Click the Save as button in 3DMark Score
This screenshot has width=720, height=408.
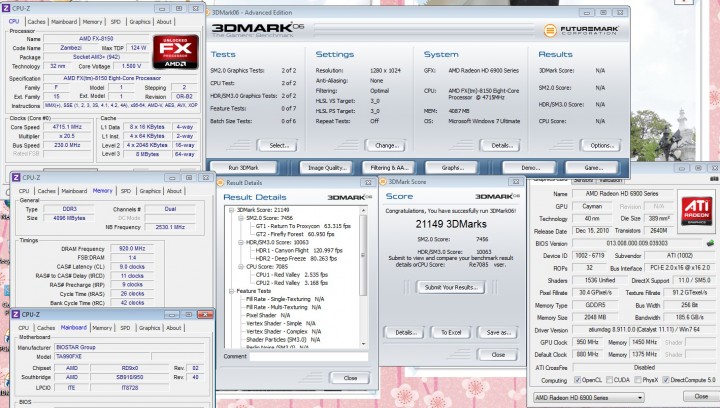pos(498,332)
